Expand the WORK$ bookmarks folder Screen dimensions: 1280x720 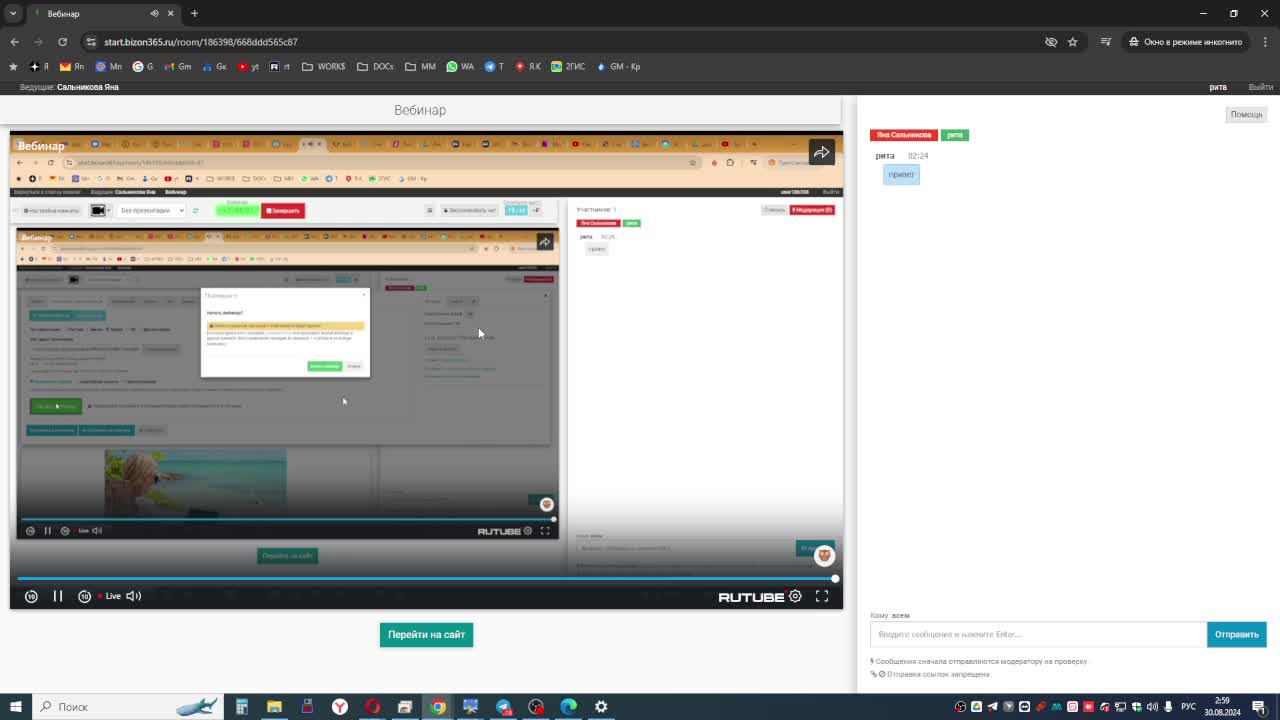324,67
